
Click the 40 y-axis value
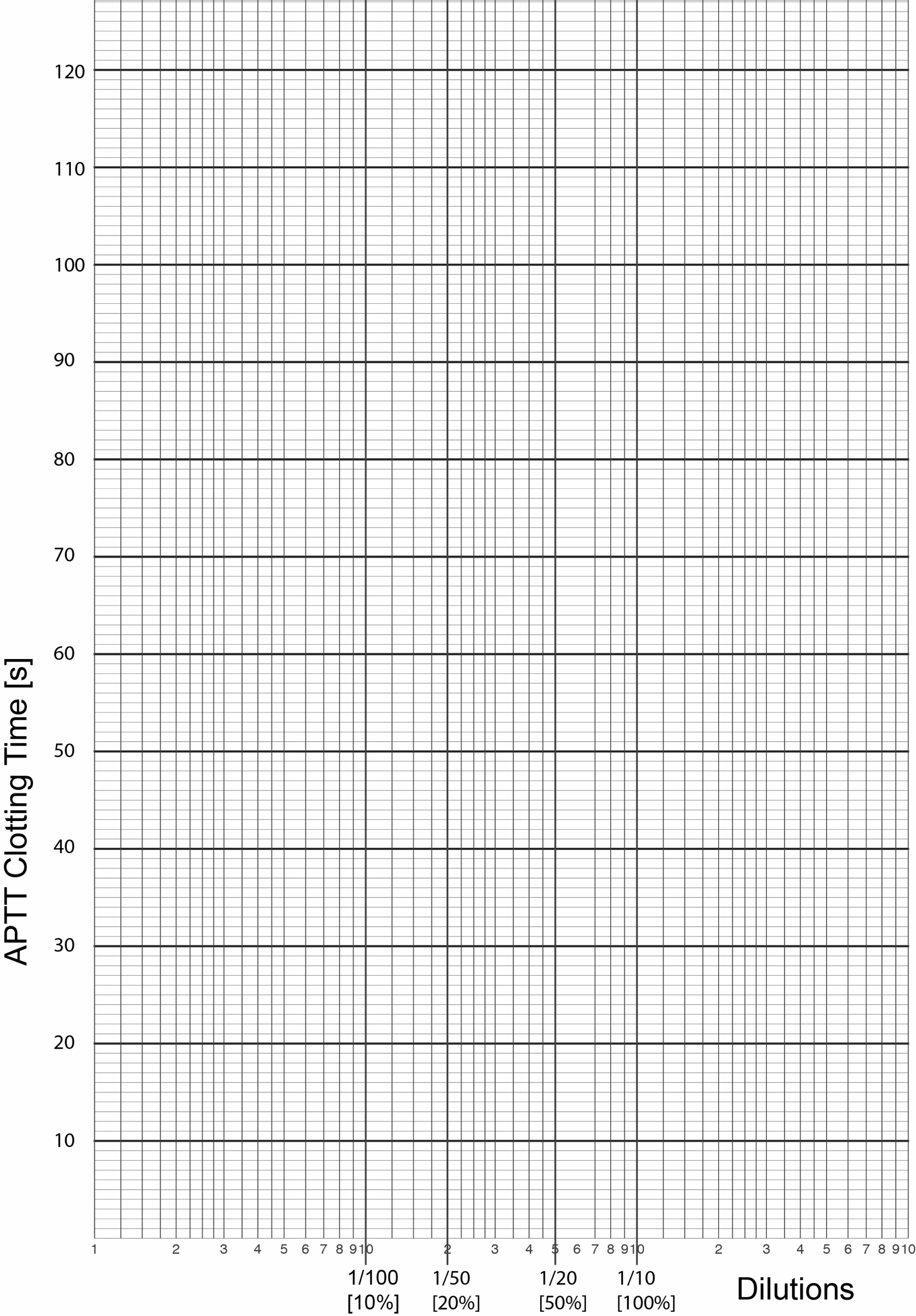(x=64, y=847)
